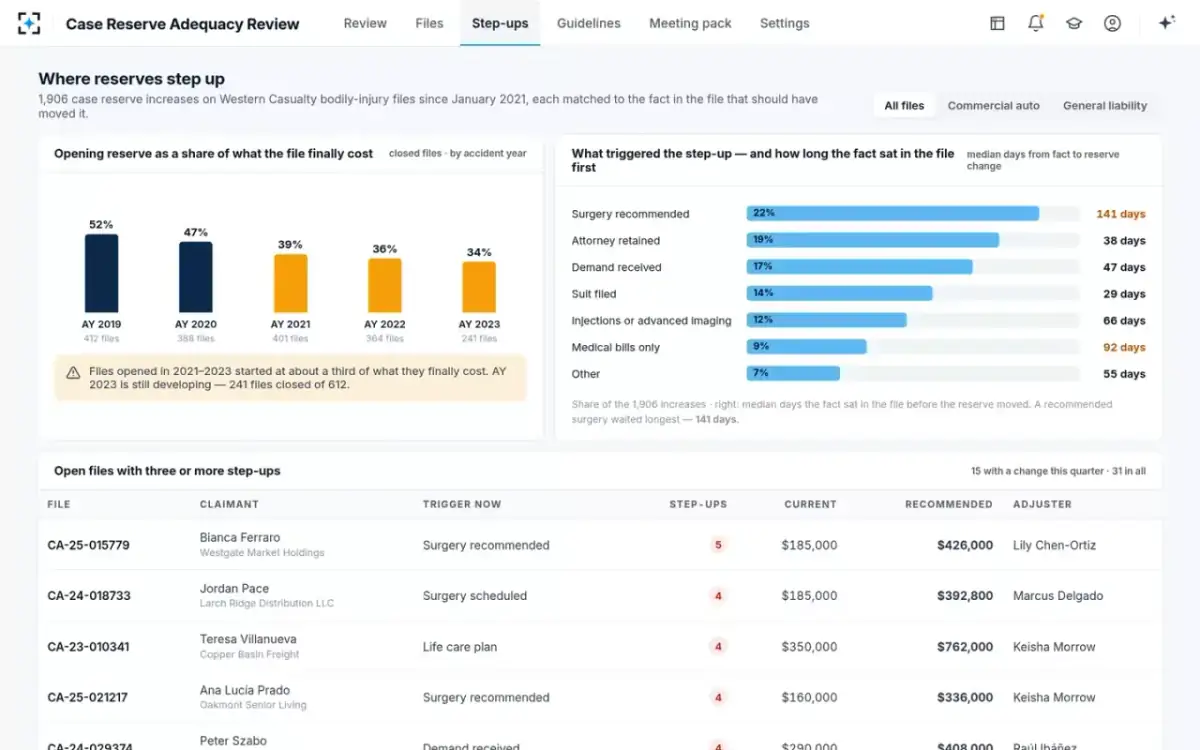
Task: Switch to the Review tab
Action: tap(365, 23)
